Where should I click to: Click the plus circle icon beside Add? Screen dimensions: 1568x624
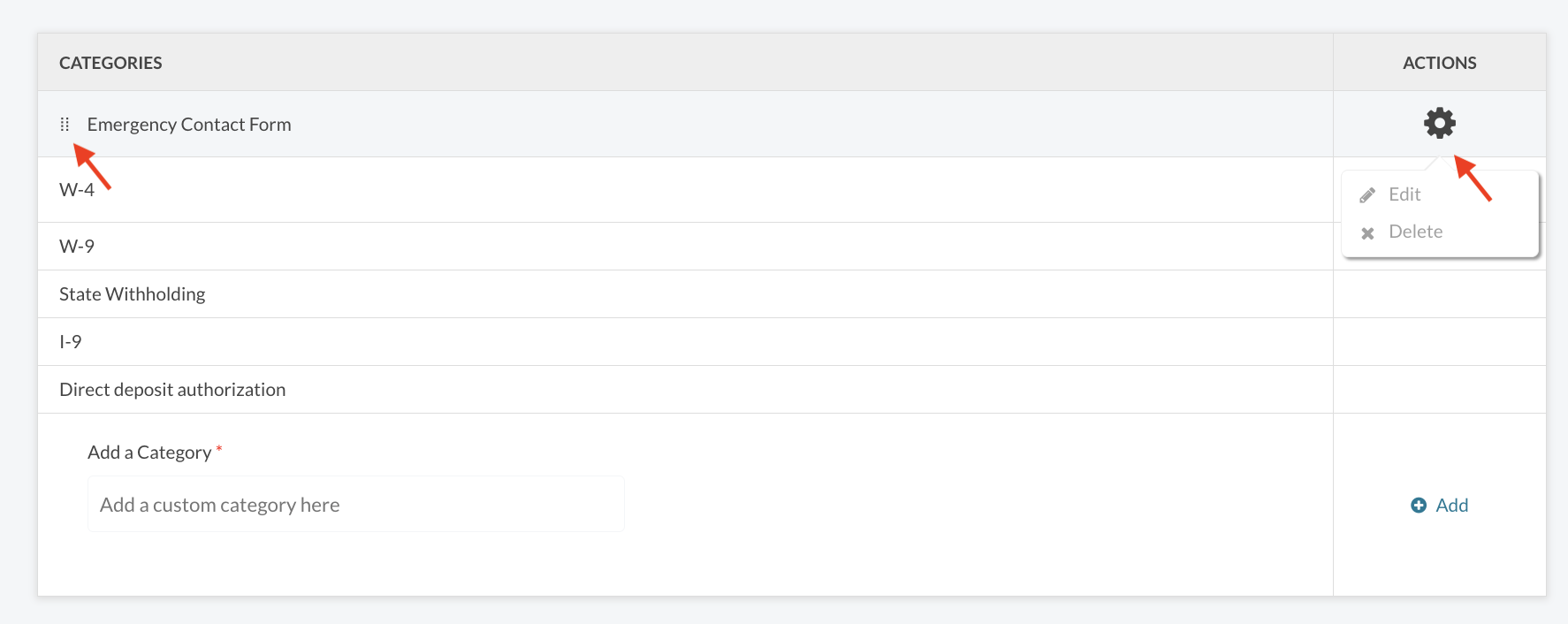tap(1419, 505)
